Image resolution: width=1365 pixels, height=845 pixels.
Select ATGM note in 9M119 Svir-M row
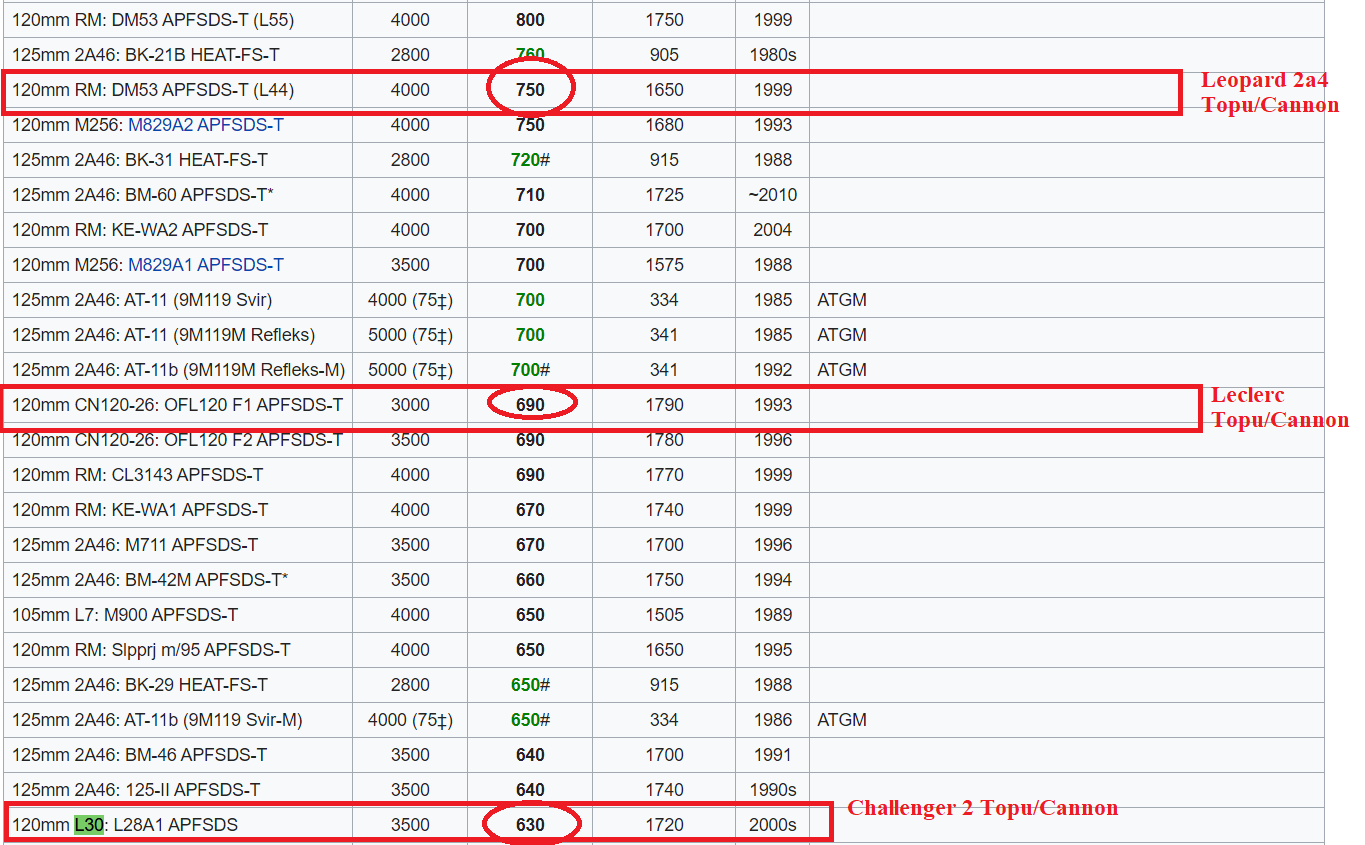click(x=842, y=720)
